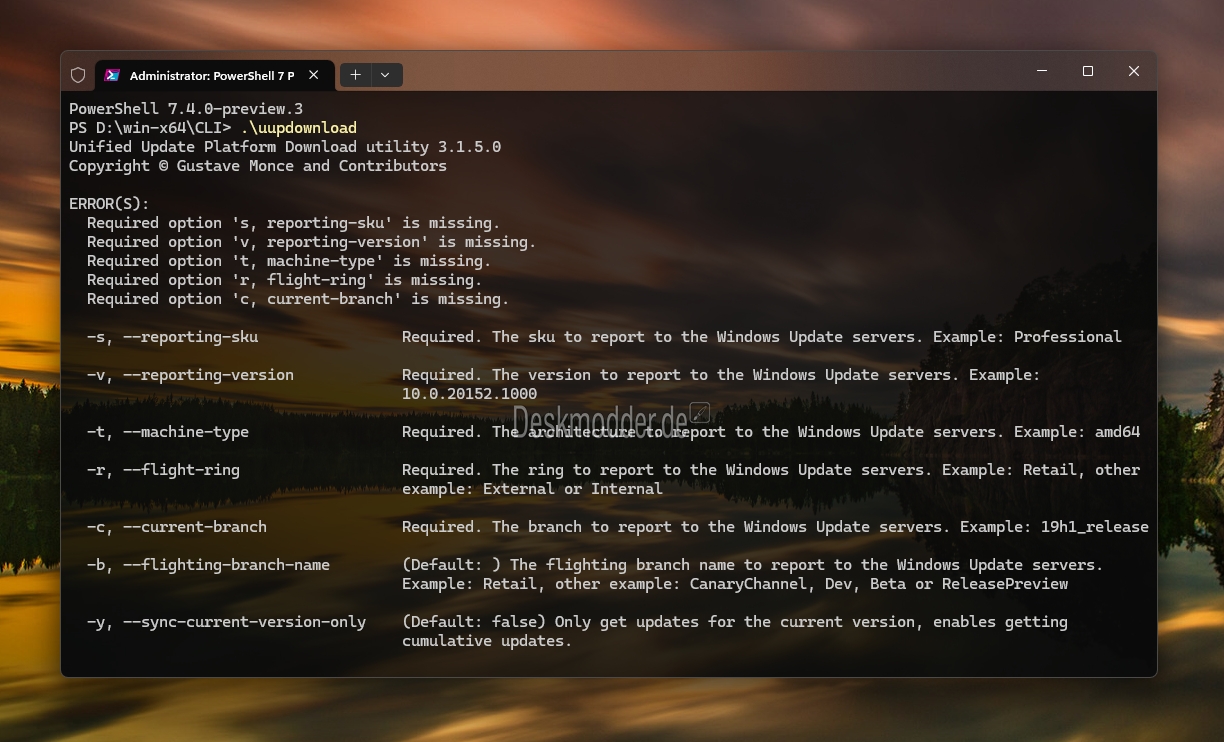Minimize the terminal window

coord(1043,71)
